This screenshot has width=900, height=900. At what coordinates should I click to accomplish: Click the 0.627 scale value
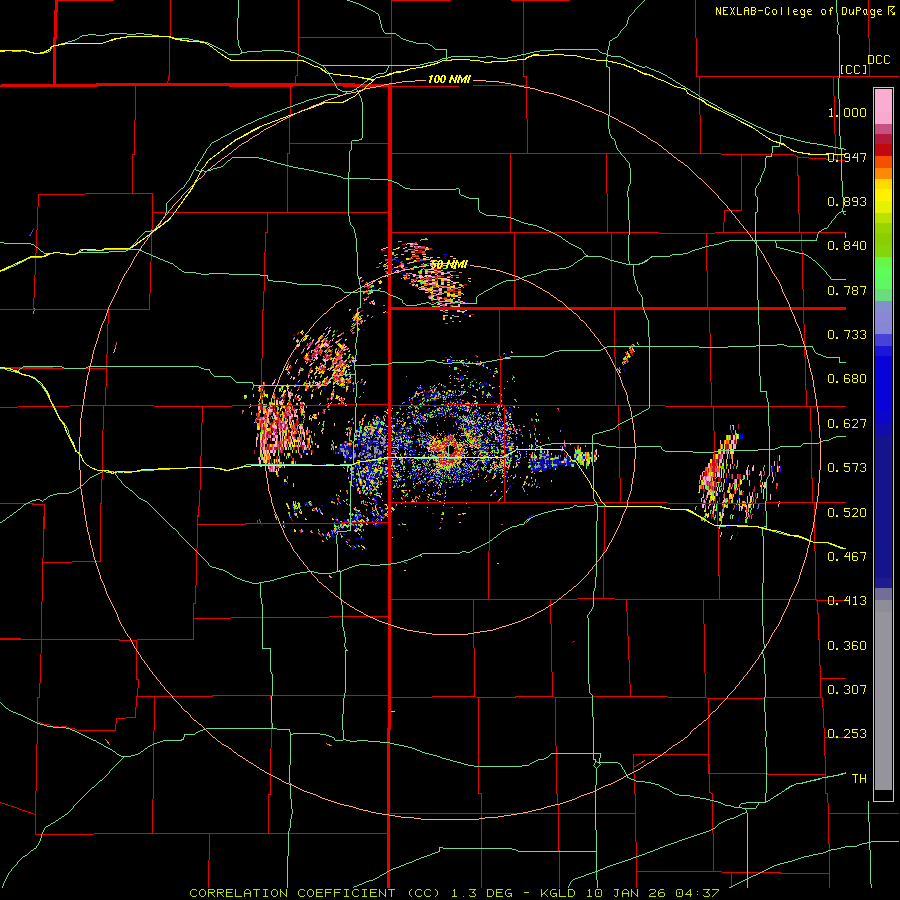click(847, 424)
